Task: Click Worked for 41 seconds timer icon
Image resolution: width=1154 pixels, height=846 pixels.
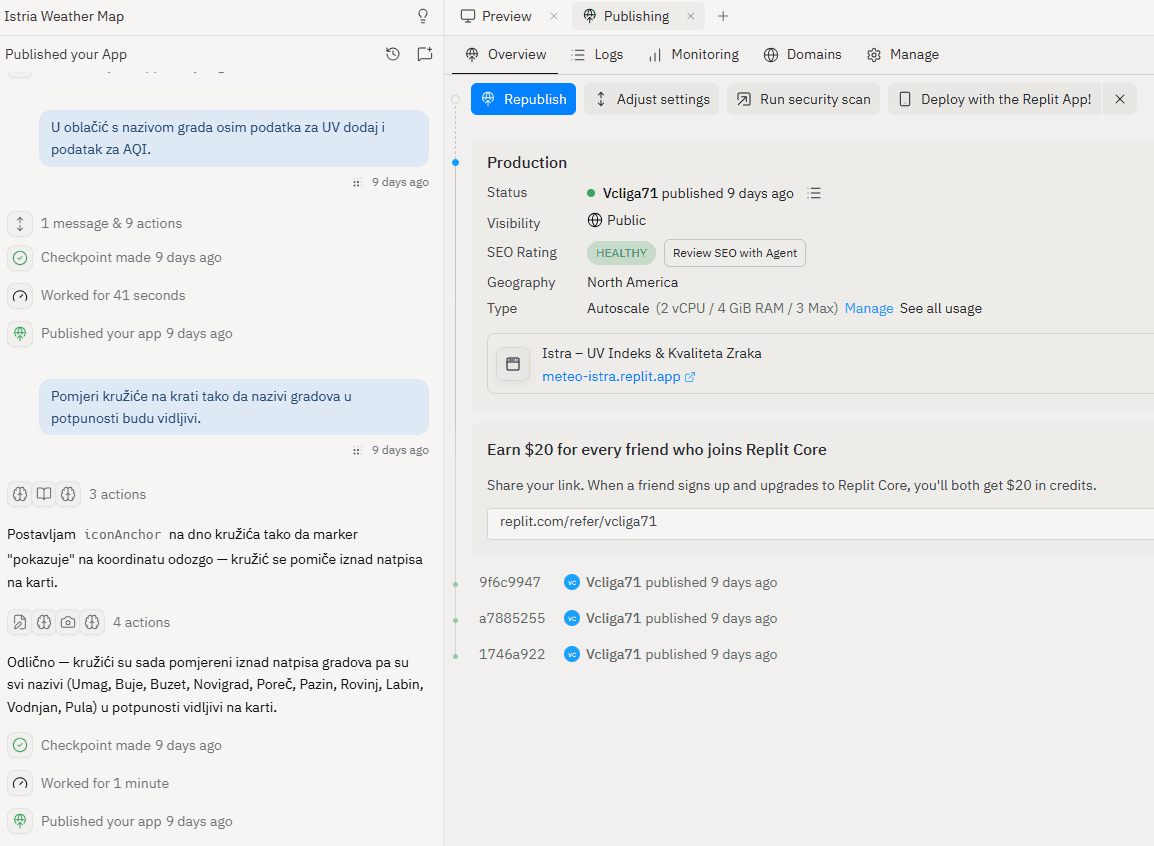Action: click(20, 296)
